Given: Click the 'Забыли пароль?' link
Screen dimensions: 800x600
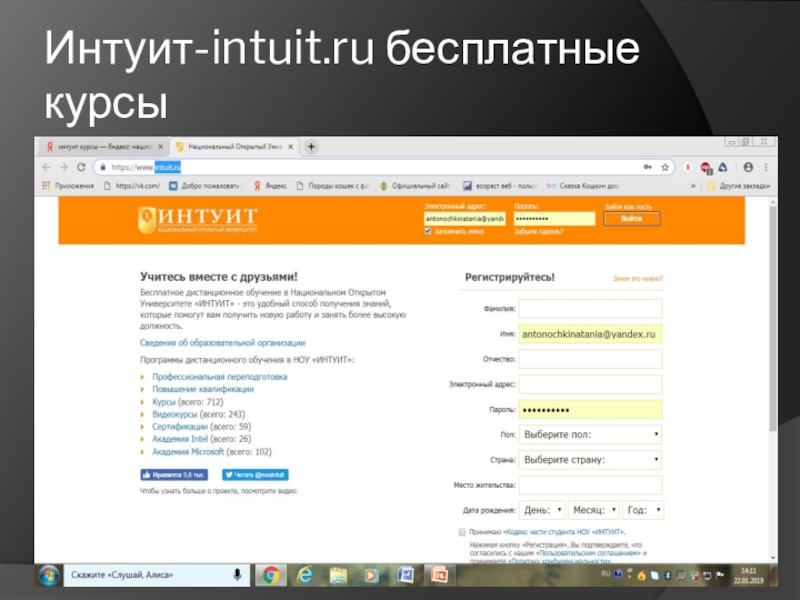Looking at the screenshot, I should pyautogui.click(x=538, y=231).
